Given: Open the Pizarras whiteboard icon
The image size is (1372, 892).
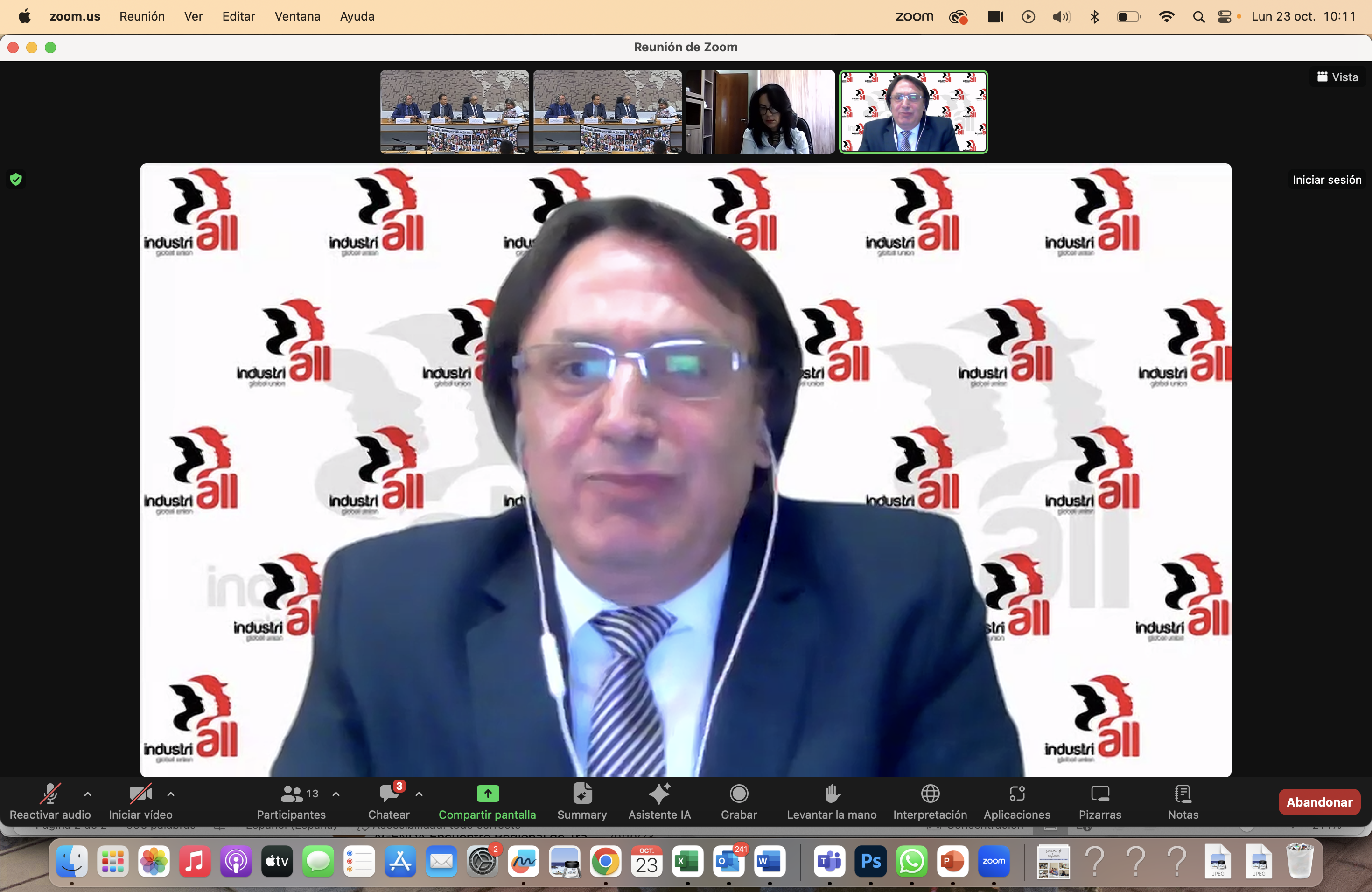Looking at the screenshot, I should (1099, 794).
